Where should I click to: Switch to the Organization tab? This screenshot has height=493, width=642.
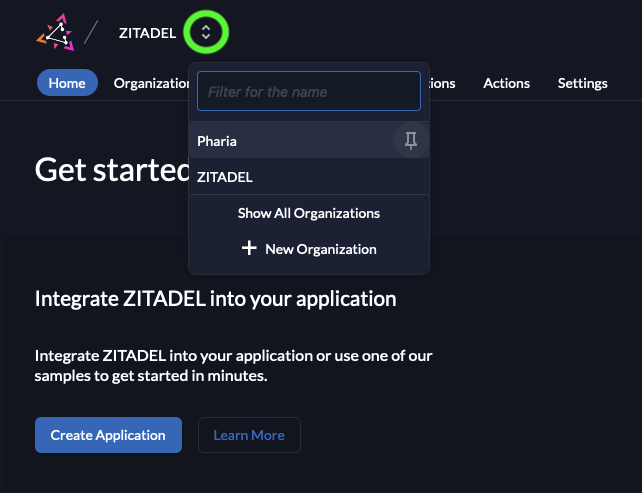151,83
